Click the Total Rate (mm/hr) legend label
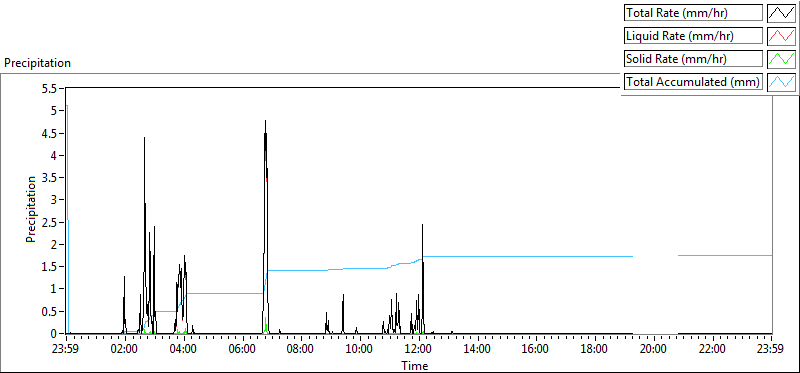The width and height of the screenshot is (800, 373). [693, 13]
